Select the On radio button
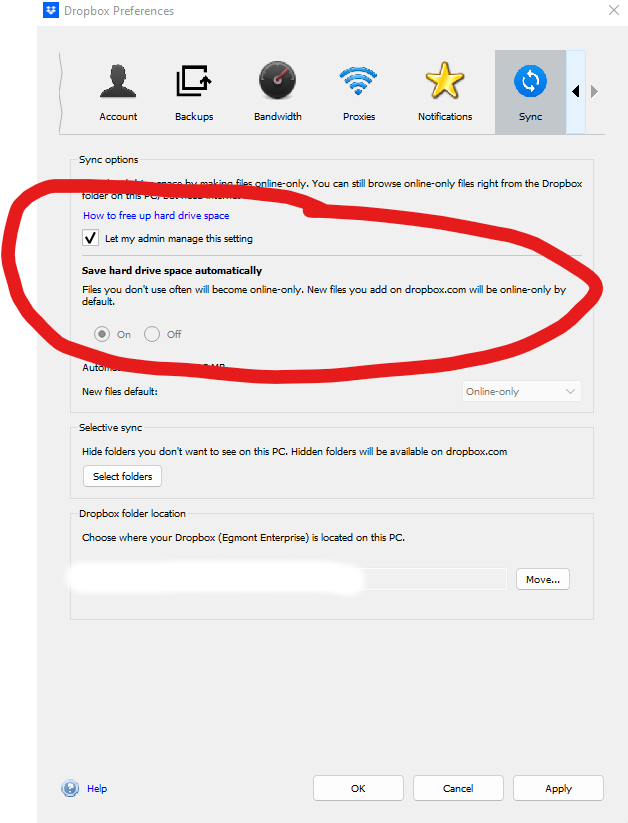This screenshot has width=628, height=823. point(101,334)
